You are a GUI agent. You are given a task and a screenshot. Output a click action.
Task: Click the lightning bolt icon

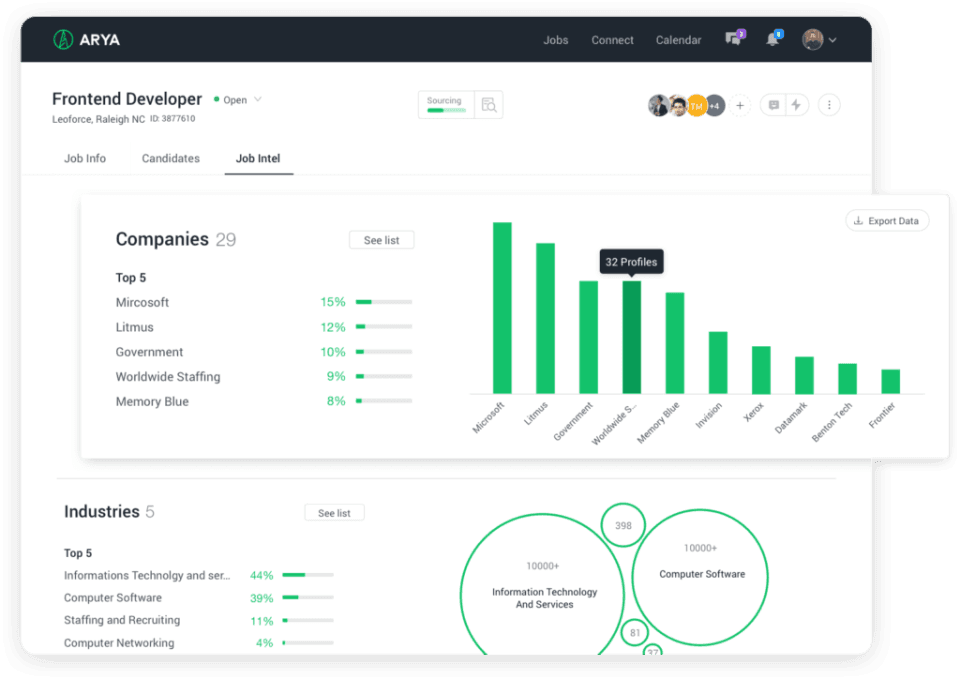click(796, 105)
